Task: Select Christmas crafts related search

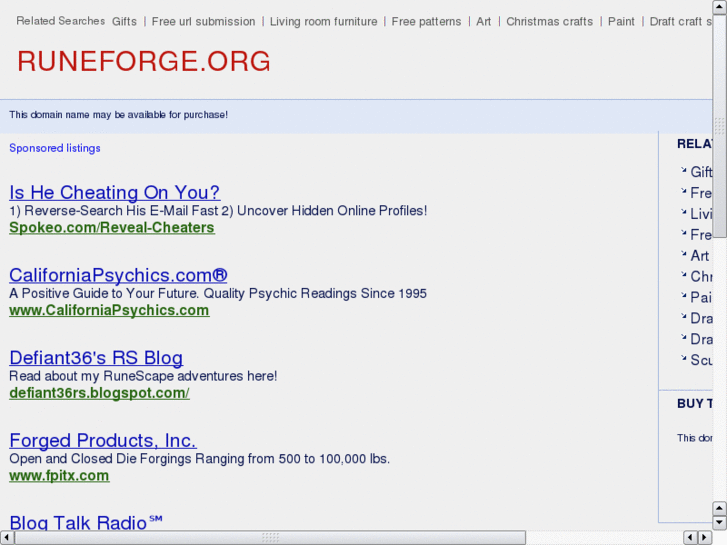Action: click(x=549, y=22)
